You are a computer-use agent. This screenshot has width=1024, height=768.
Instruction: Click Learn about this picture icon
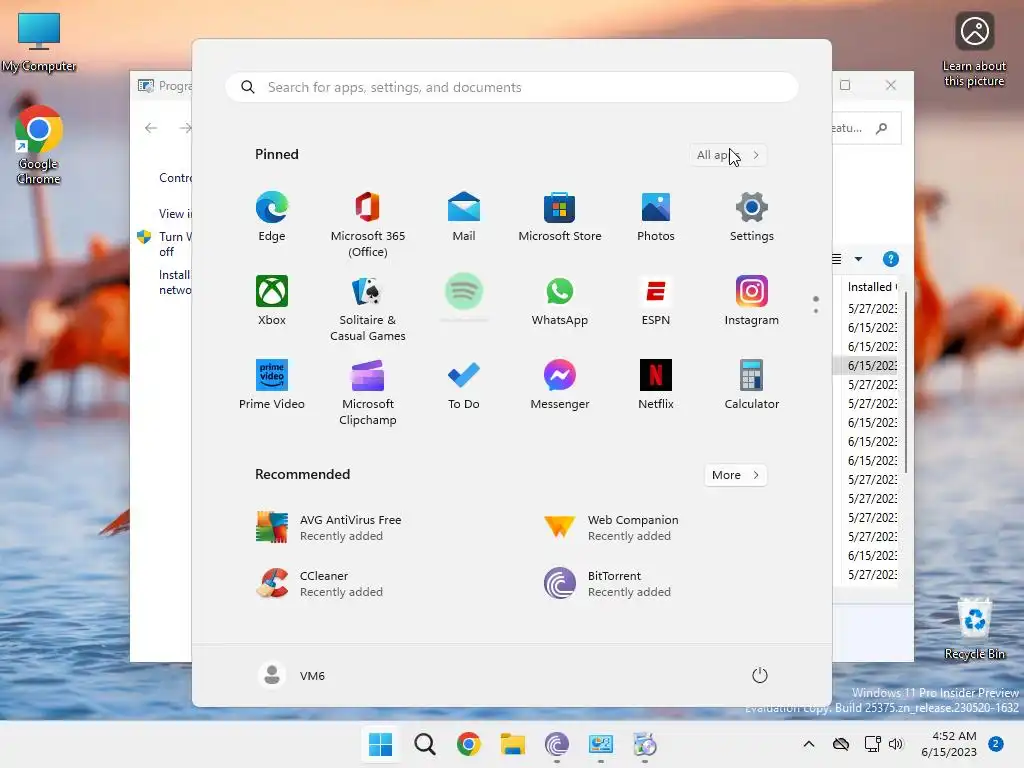coord(974,50)
